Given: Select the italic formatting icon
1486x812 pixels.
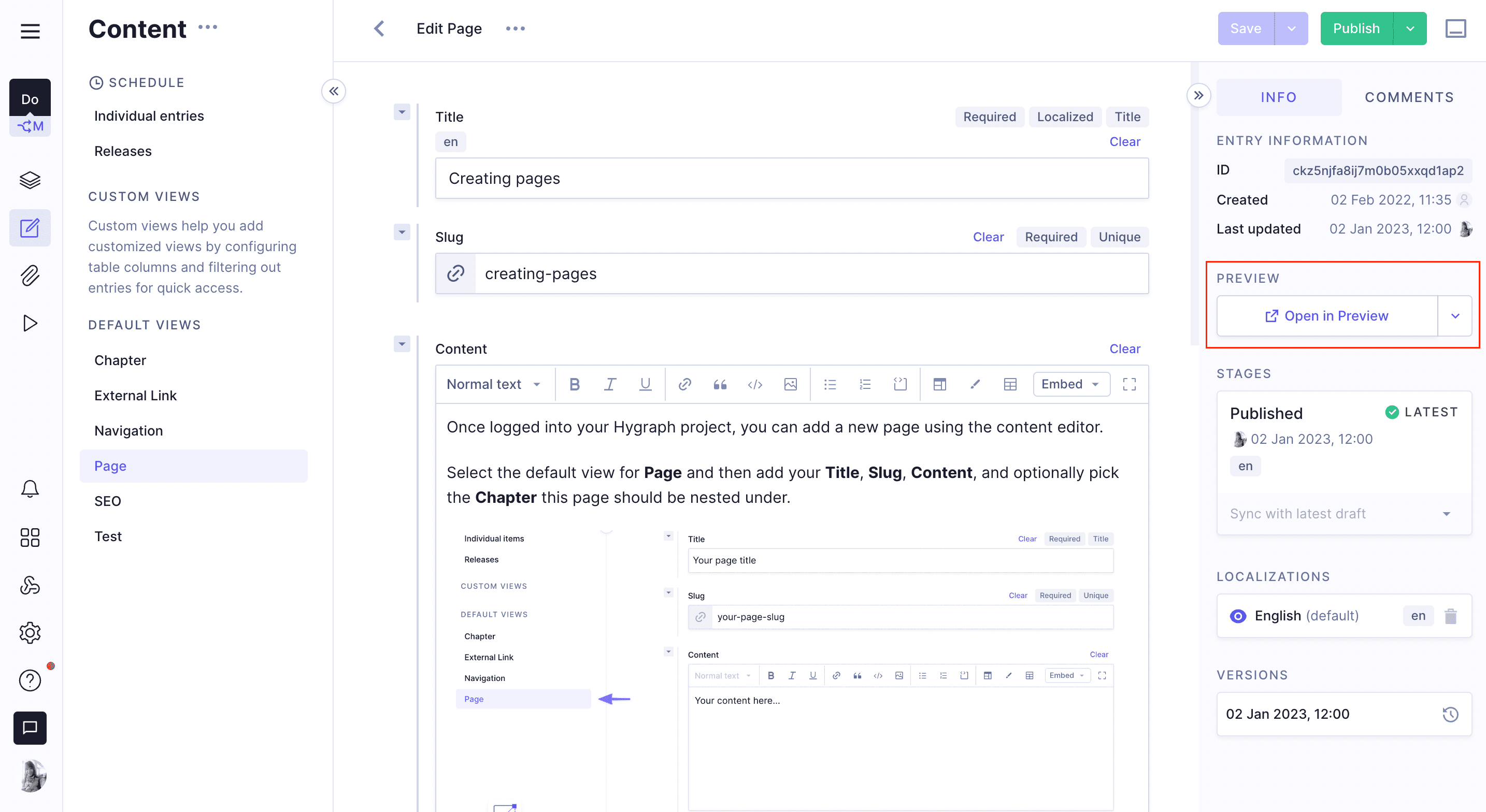Looking at the screenshot, I should [610, 384].
